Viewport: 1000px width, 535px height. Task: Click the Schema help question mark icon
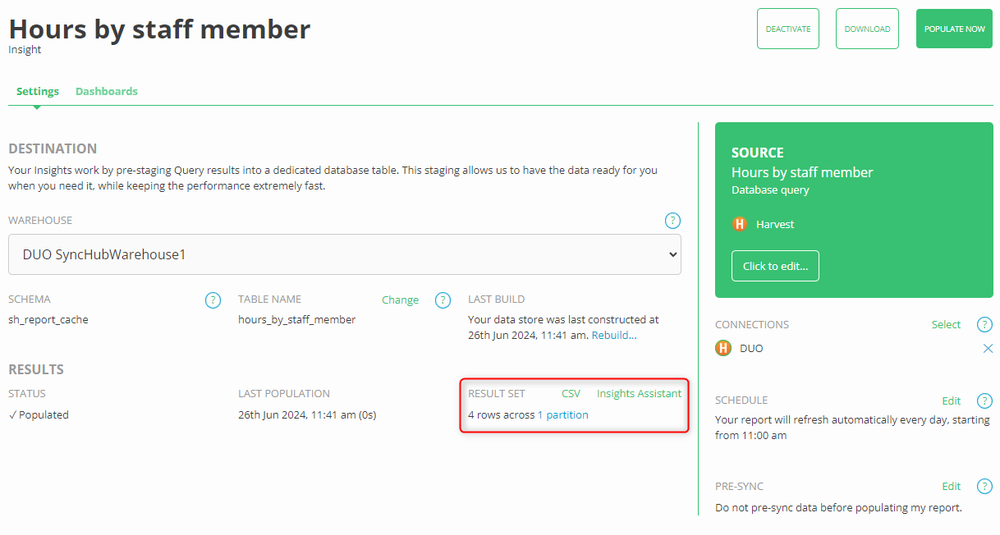212,300
